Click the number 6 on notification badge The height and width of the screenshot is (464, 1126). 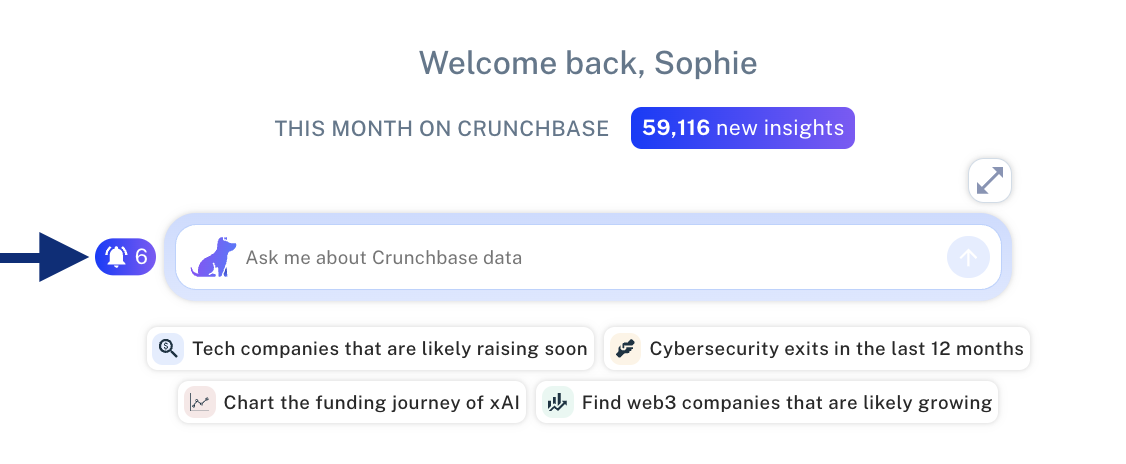pyautogui.click(x=141, y=256)
